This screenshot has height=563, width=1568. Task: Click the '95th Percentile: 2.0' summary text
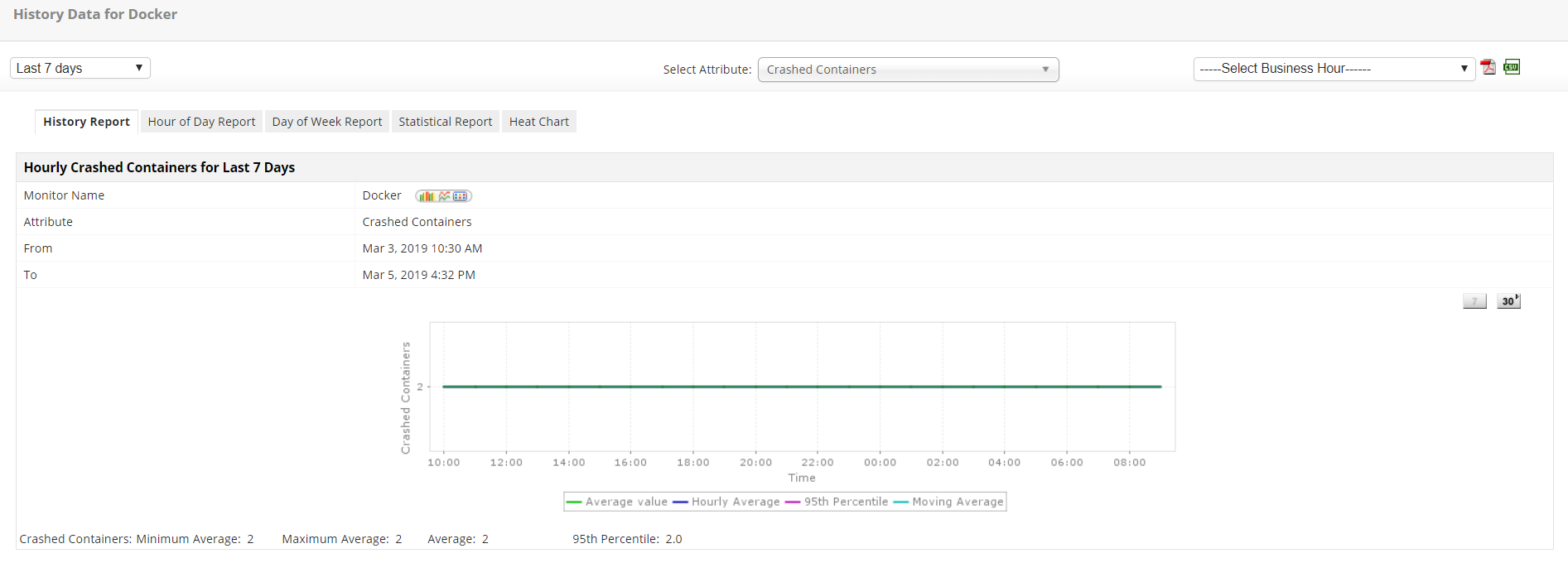point(627,539)
